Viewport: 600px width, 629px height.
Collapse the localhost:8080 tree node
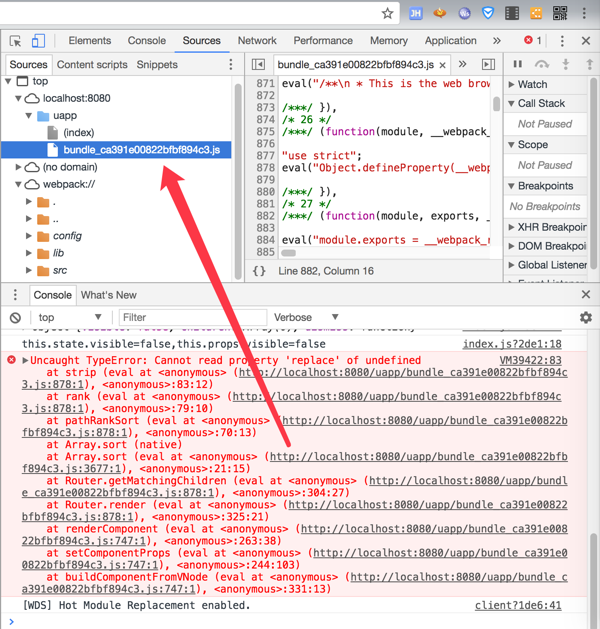pos(18,98)
